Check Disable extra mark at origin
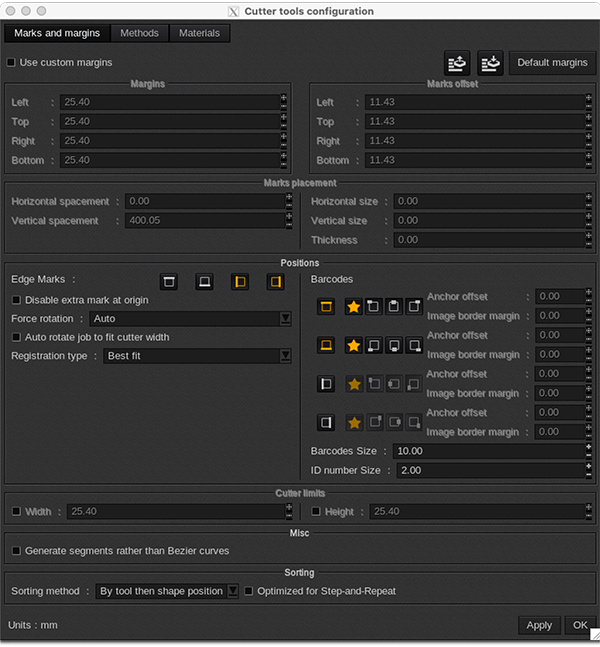600x647 pixels. click(x=16, y=300)
